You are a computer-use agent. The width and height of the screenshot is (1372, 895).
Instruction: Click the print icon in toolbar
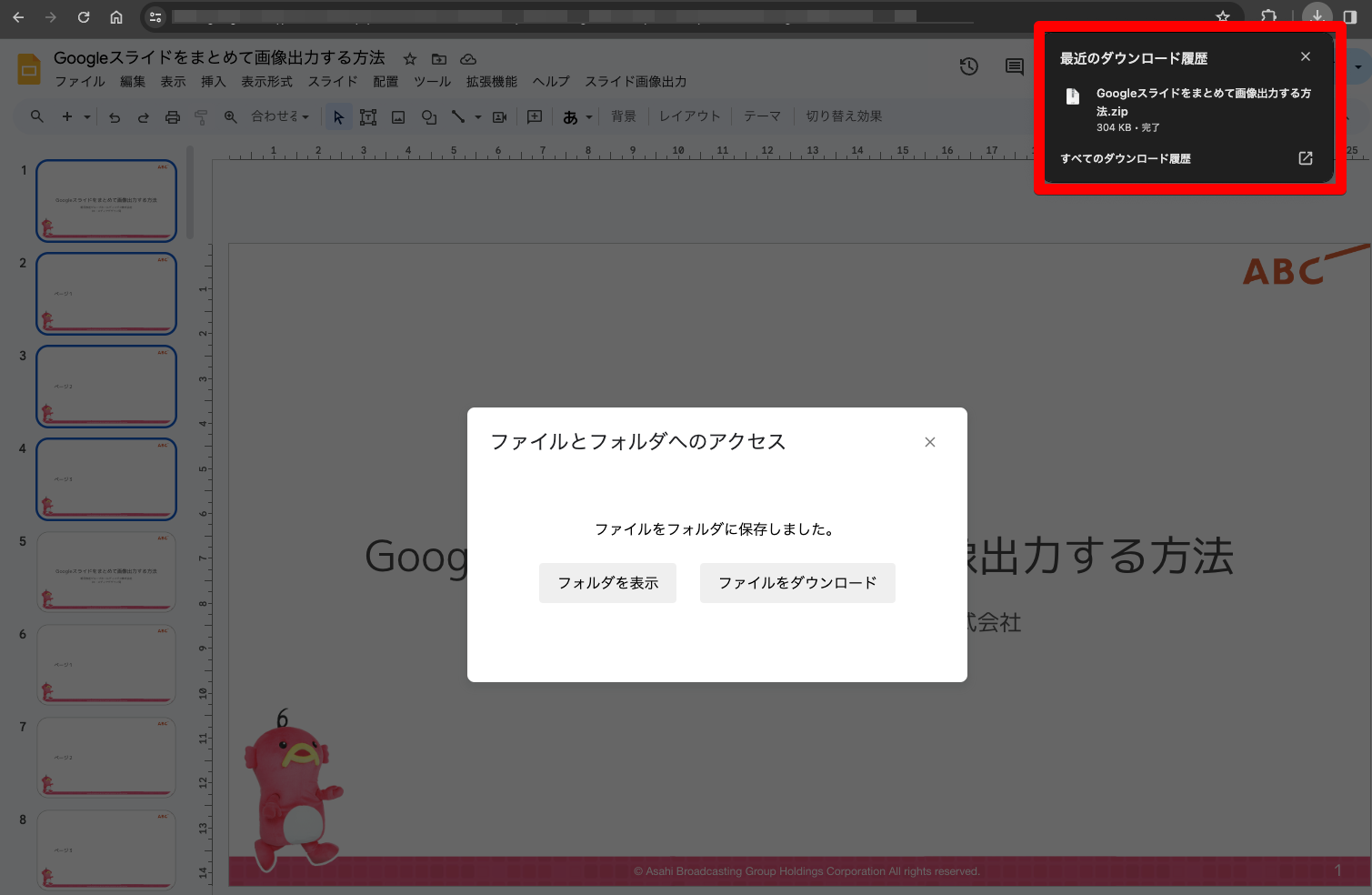coord(173,117)
